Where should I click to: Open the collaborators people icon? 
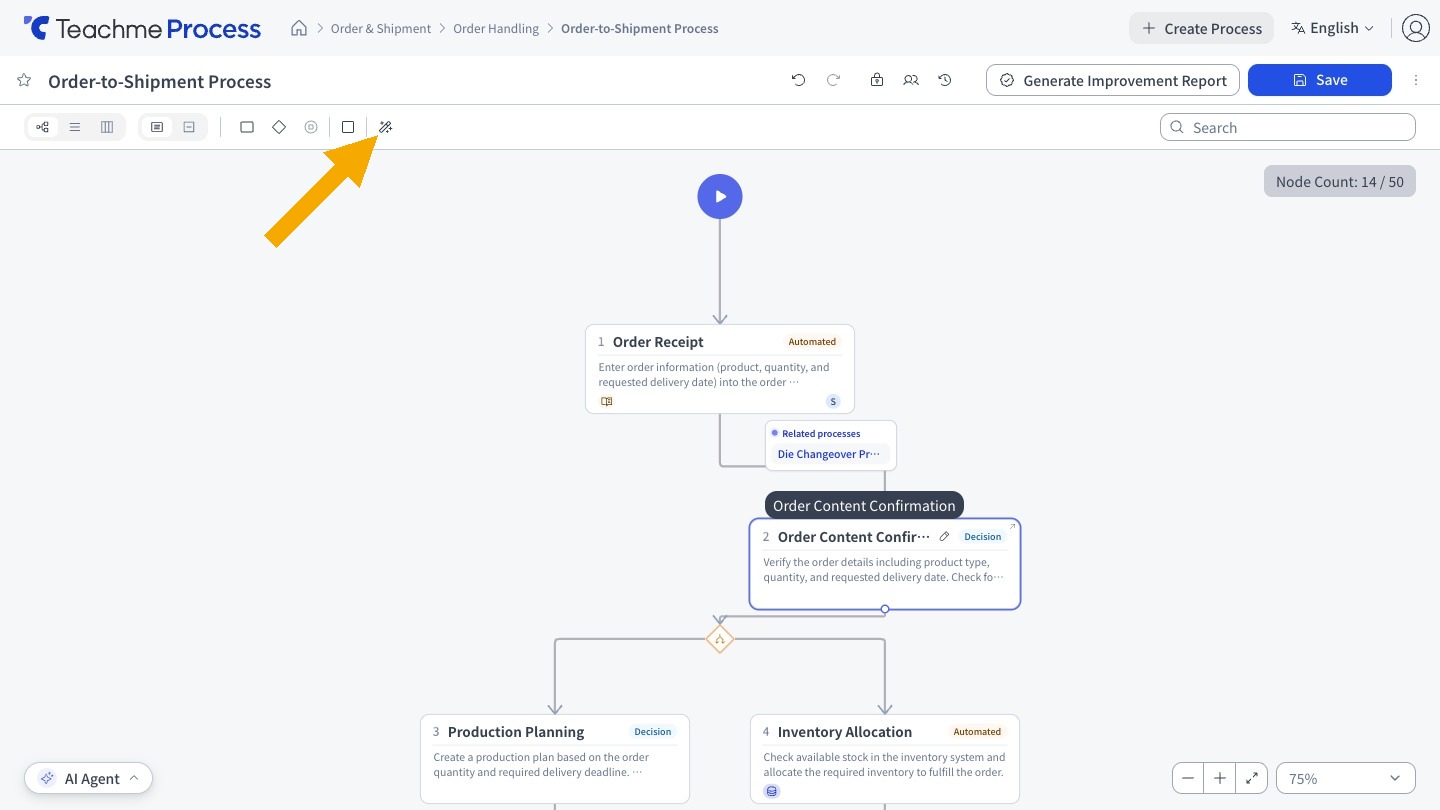911,80
